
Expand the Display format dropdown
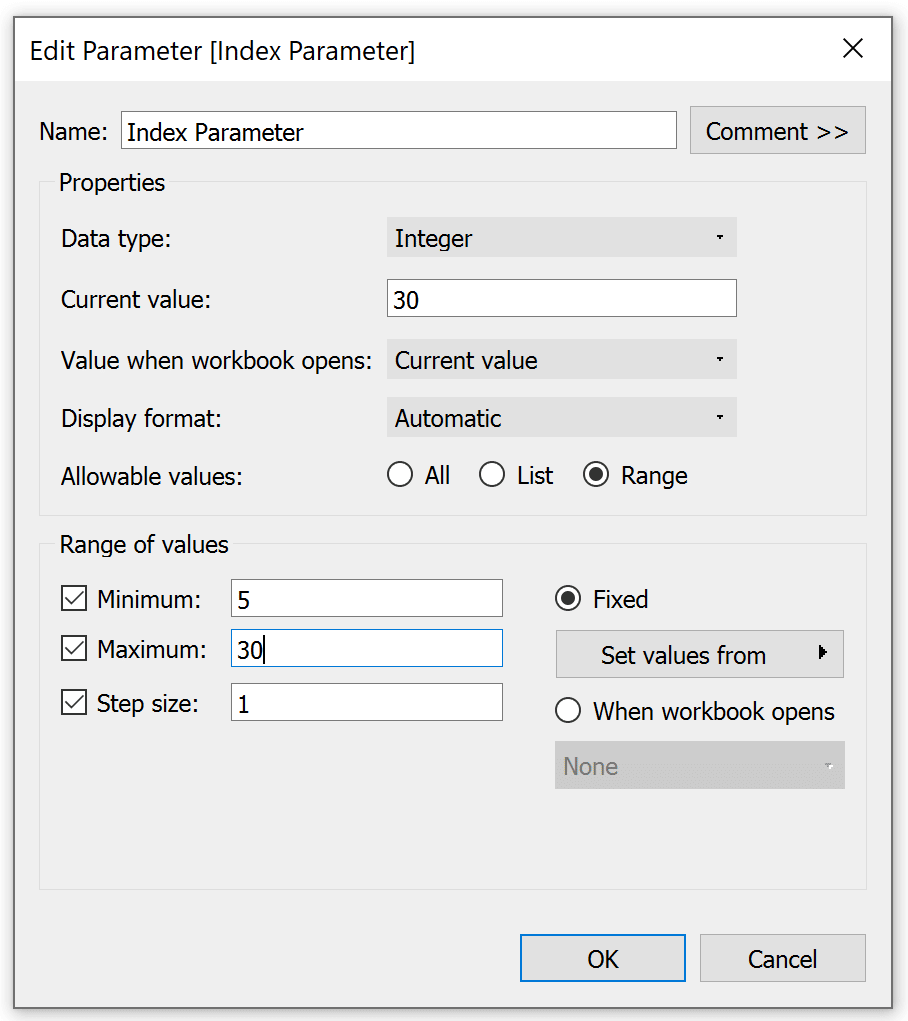pos(561,417)
